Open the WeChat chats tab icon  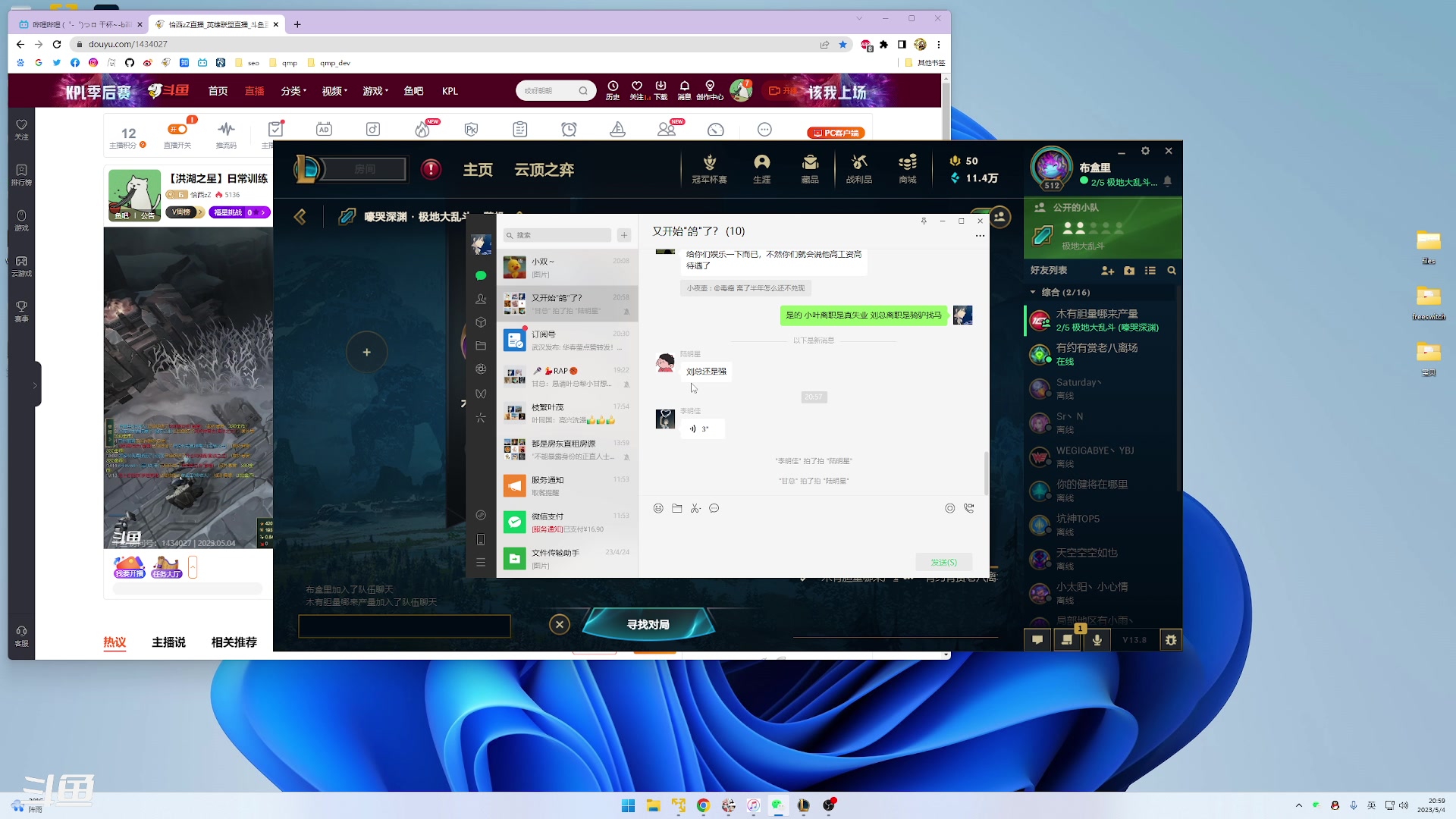coord(480,275)
